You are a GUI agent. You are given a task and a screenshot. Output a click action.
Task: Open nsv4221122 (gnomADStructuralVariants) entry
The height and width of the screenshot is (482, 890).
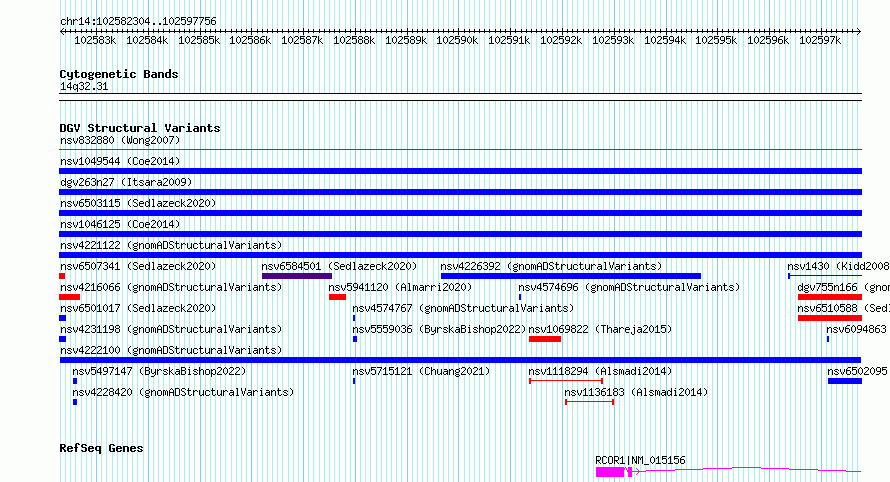tap(171, 245)
